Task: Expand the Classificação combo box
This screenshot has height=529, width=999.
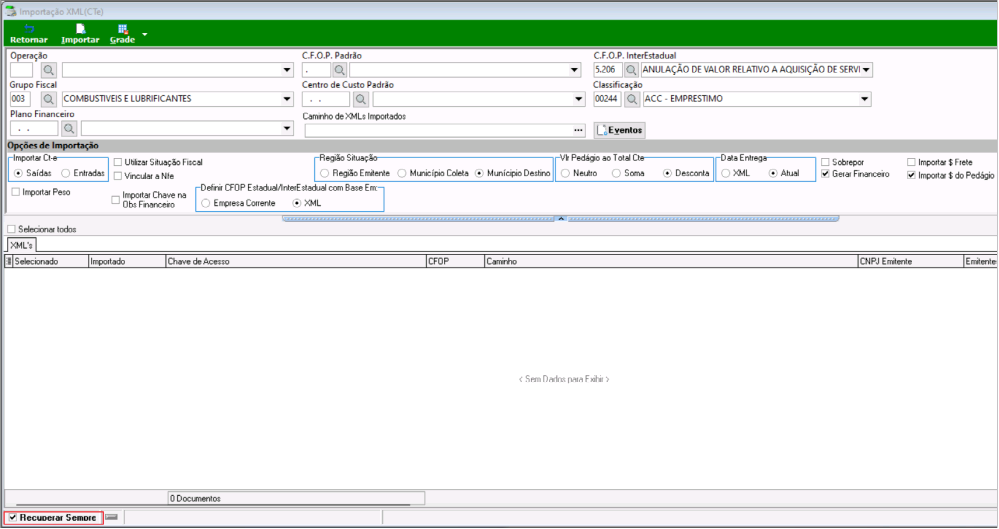Action: (865, 99)
